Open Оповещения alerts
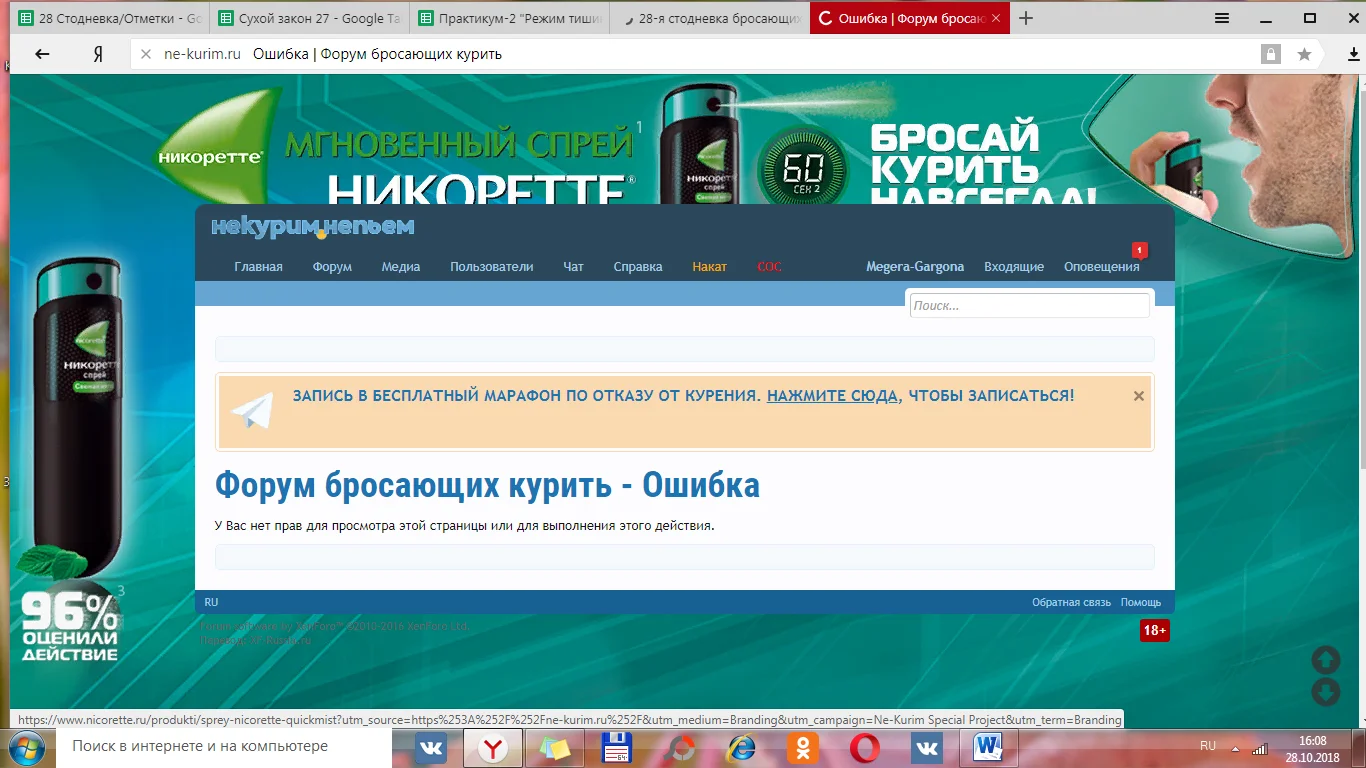Image resolution: width=1366 pixels, height=768 pixels. 1102,267
